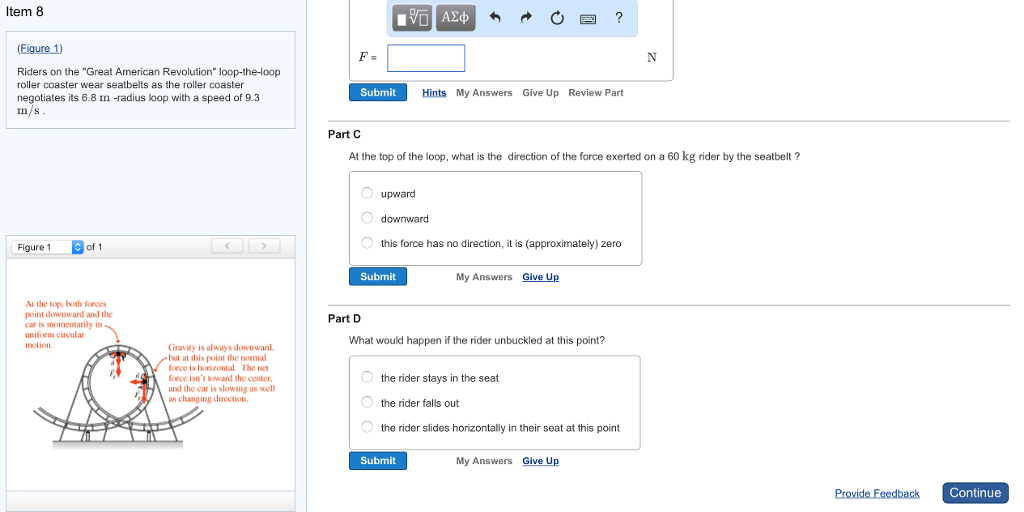Viewport: 1024px width, 512px height.
Task: Click the undo arrow icon
Action: [x=494, y=18]
